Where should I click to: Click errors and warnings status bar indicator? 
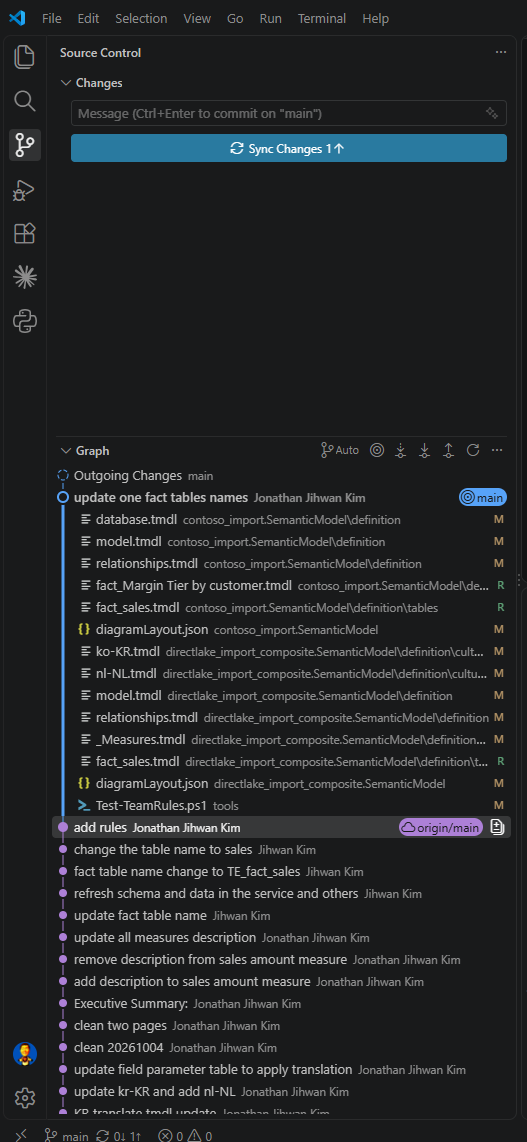185,1135
